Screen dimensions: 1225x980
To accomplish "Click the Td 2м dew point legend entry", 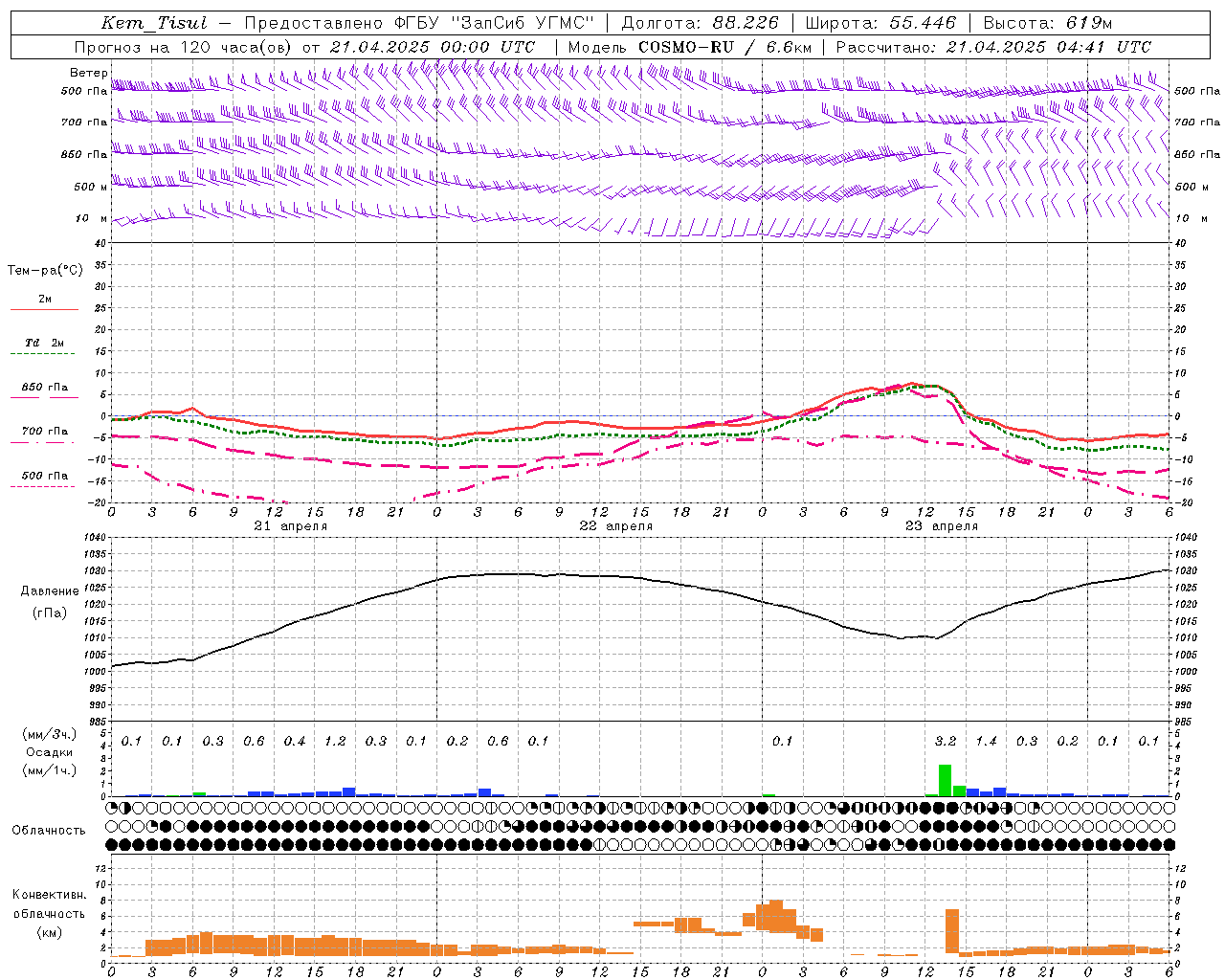I will point(44,345).
